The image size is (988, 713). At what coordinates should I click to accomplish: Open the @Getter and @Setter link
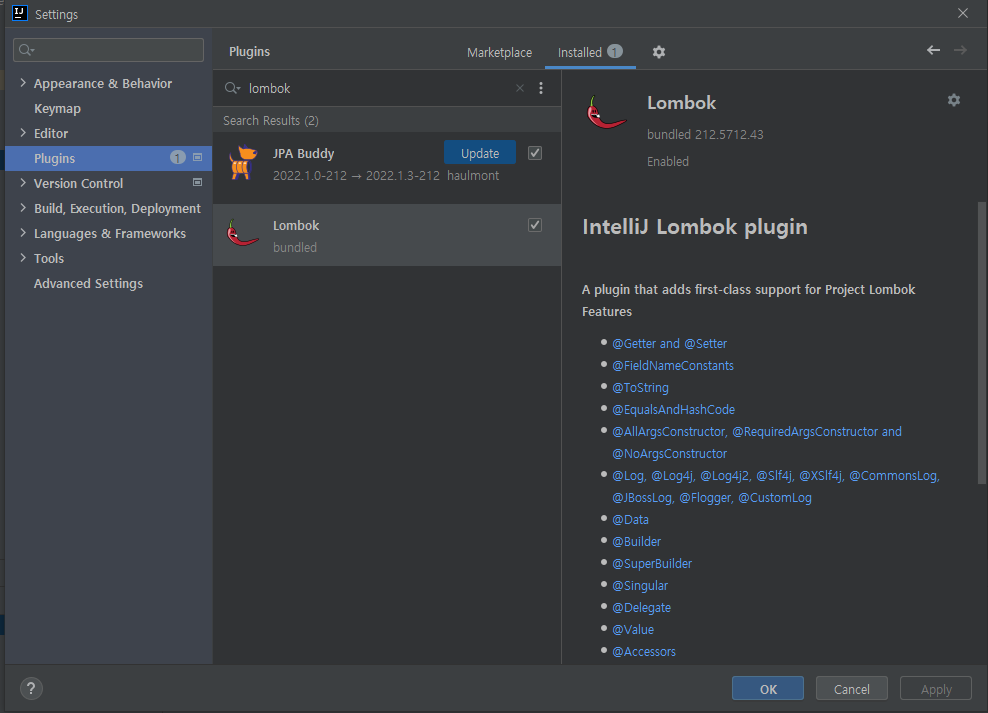point(669,344)
